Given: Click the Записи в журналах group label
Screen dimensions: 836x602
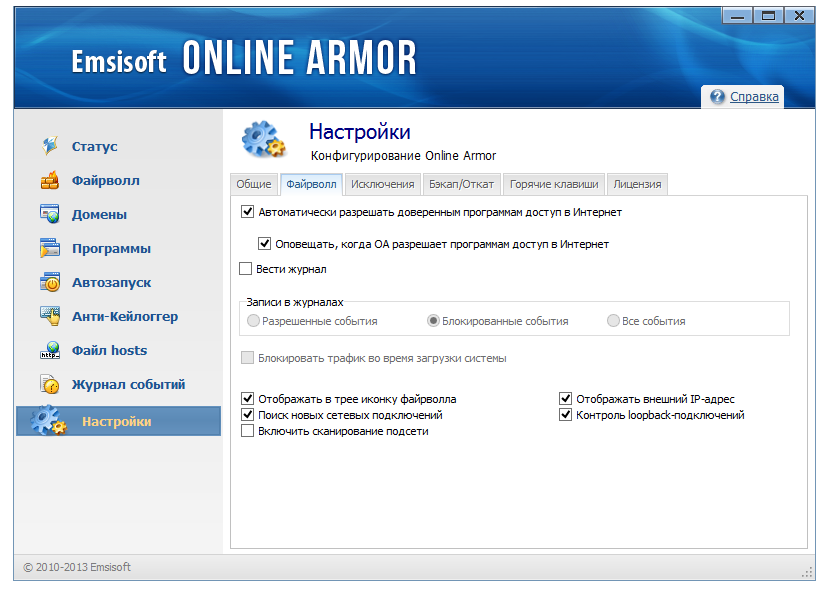Looking at the screenshot, I should [x=294, y=302].
